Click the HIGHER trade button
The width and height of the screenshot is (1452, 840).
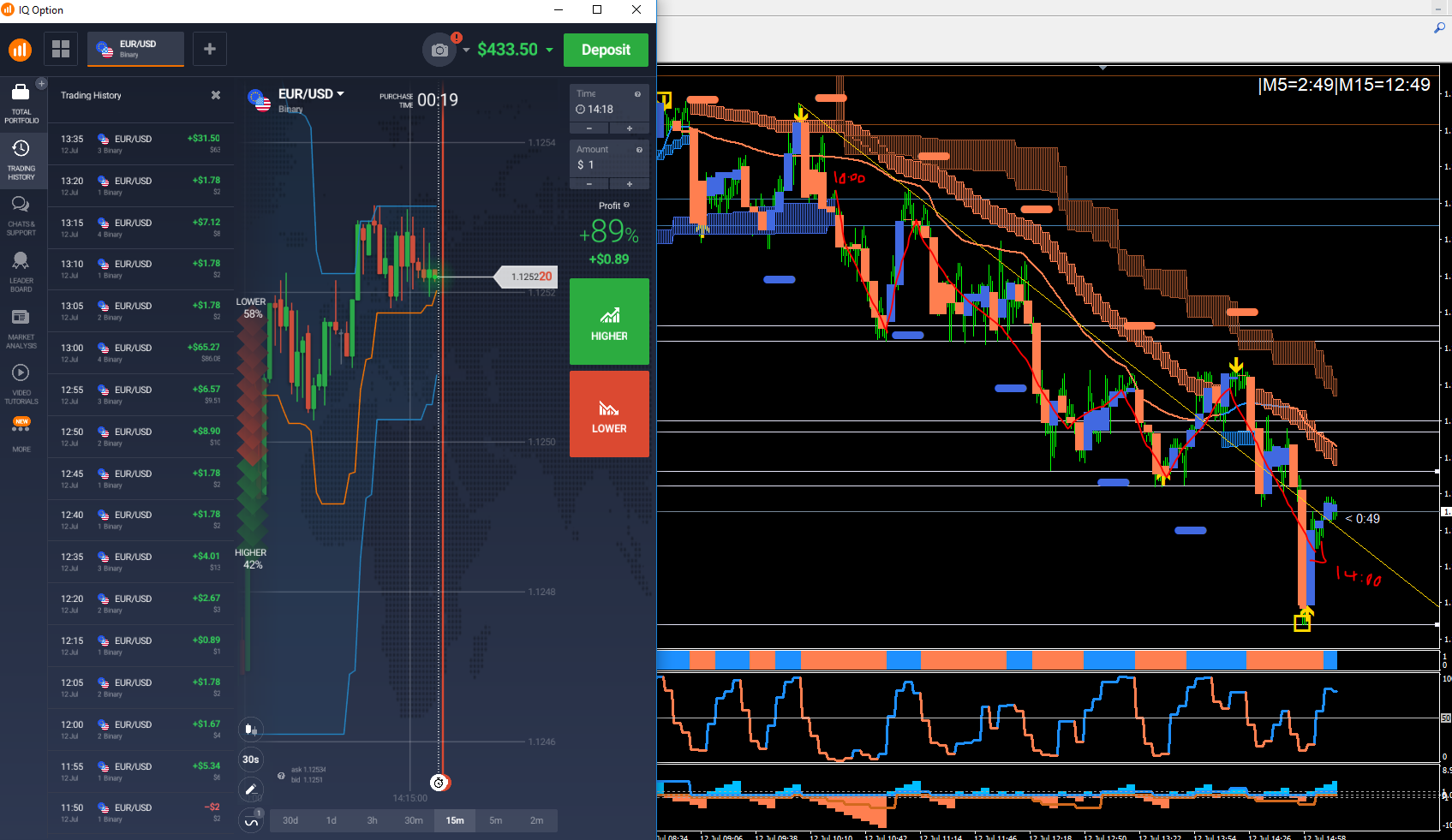click(609, 322)
